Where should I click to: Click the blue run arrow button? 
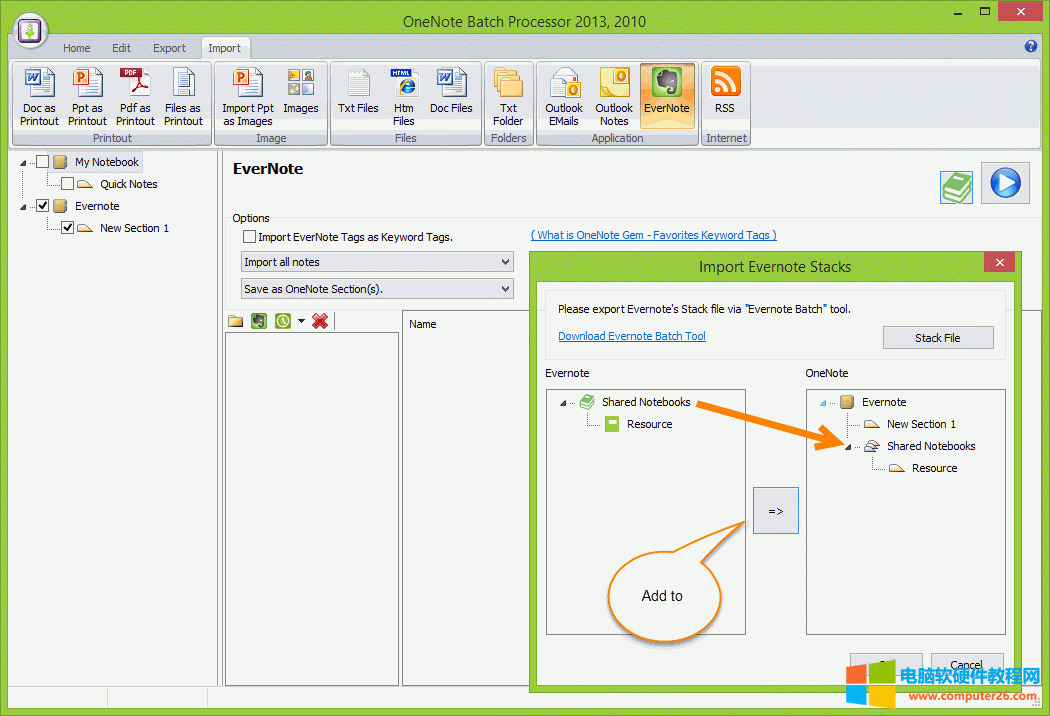coord(1004,183)
